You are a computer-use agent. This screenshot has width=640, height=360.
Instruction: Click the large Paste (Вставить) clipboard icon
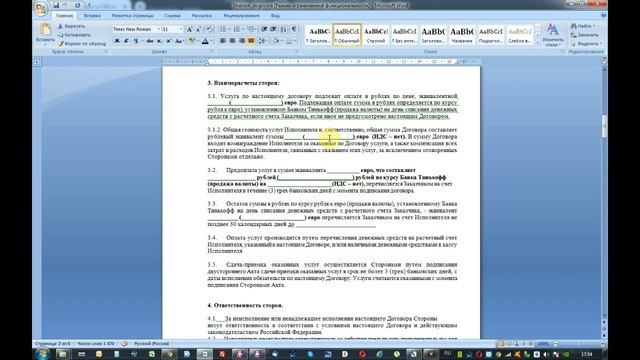pyautogui.click(x=45, y=30)
